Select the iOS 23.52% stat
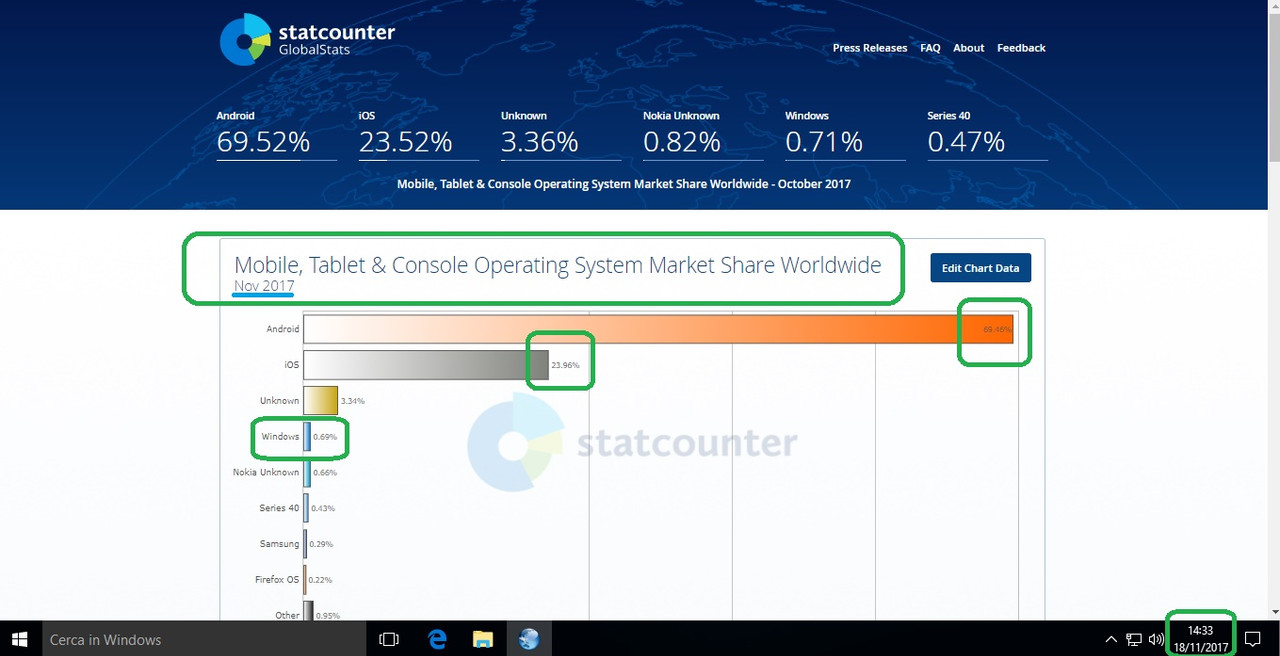This screenshot has height=656, width=1280. click(x=418, y=135)
